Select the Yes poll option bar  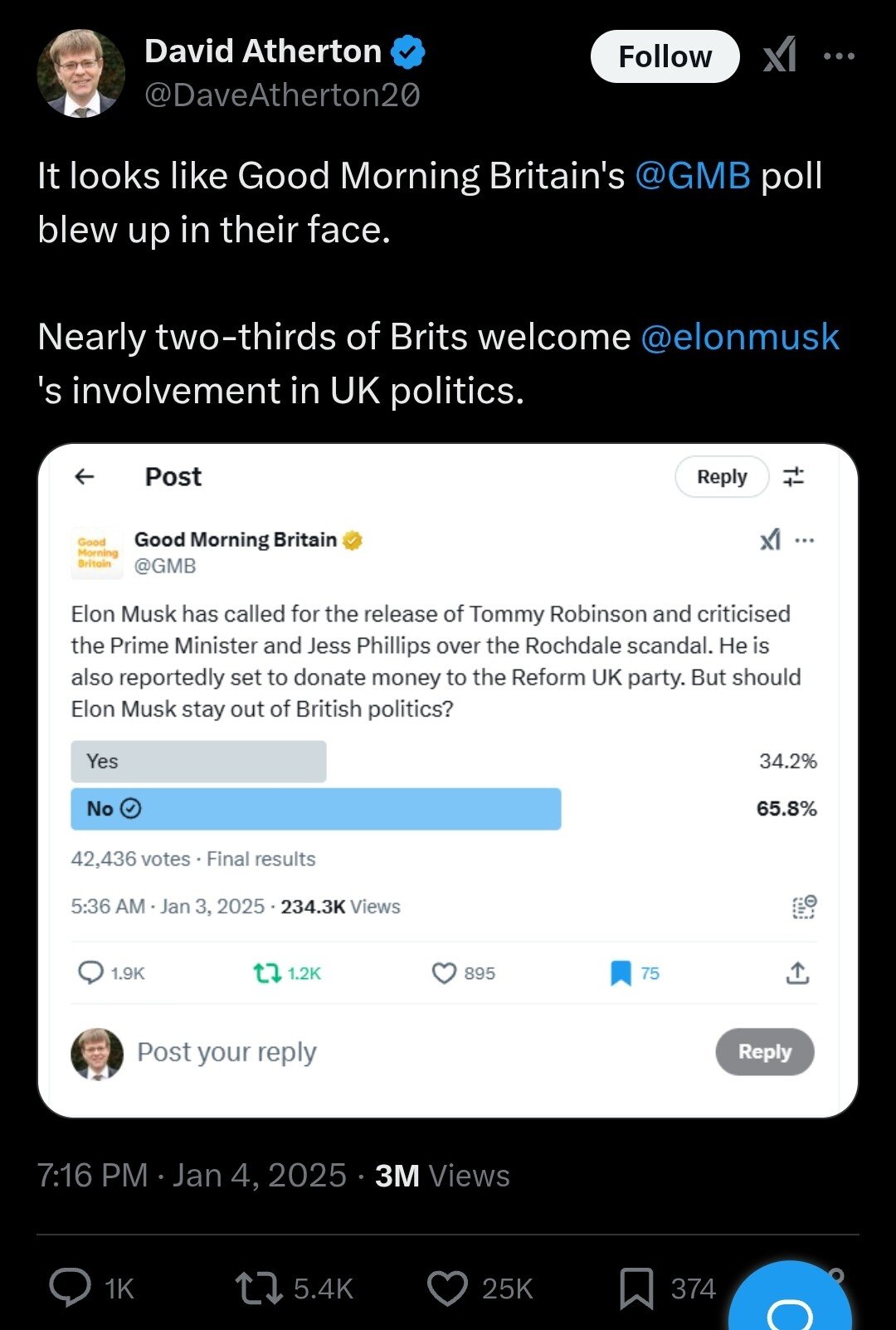pos(198,762)
